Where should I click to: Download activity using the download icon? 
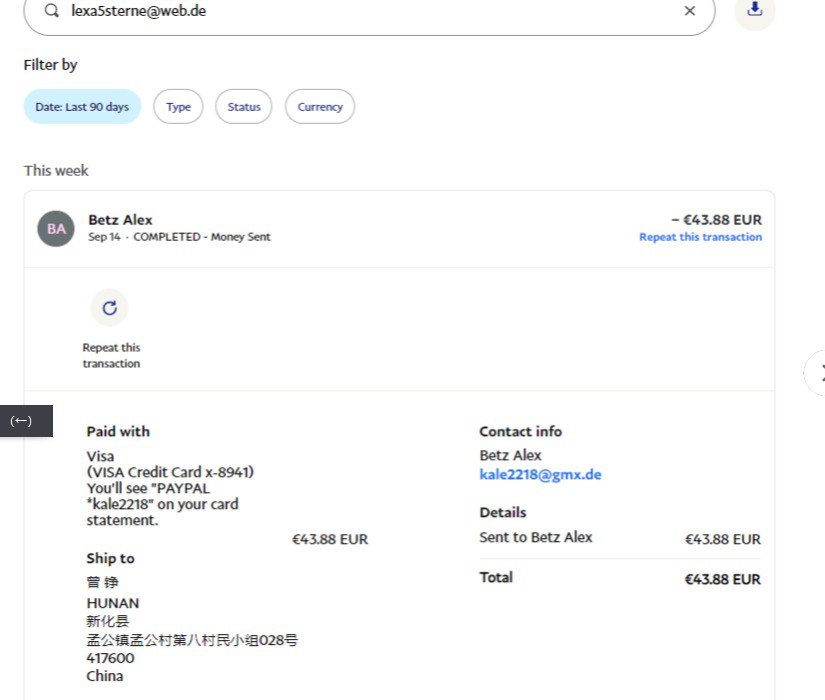click(755, 10)
